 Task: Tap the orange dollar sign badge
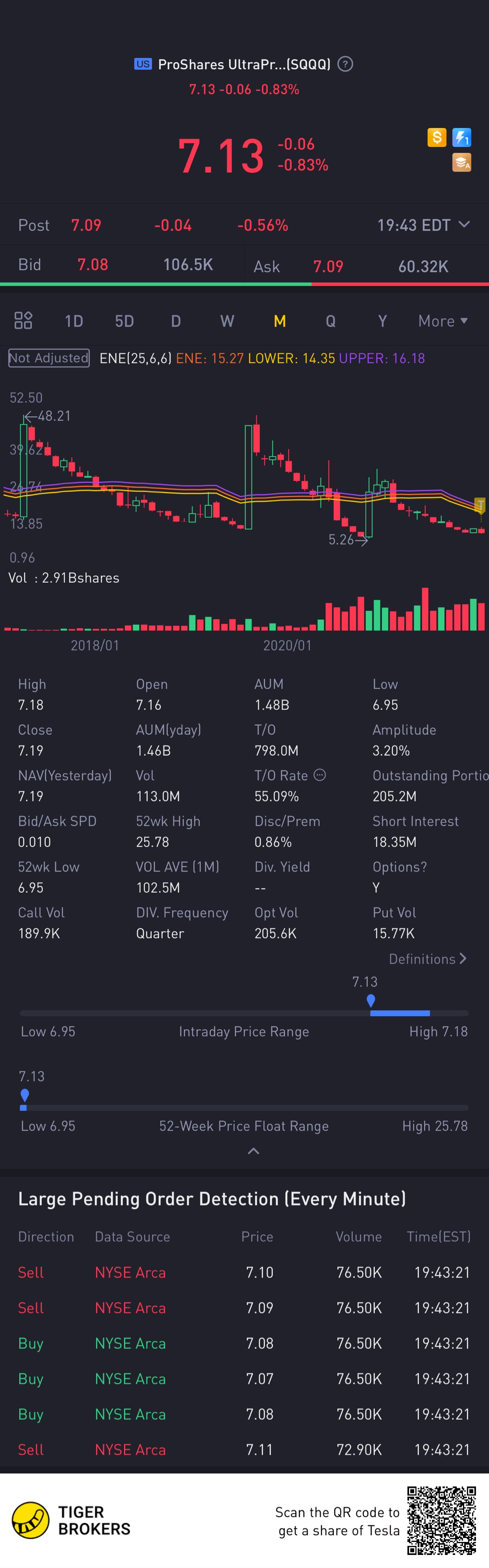pos(437,137)
